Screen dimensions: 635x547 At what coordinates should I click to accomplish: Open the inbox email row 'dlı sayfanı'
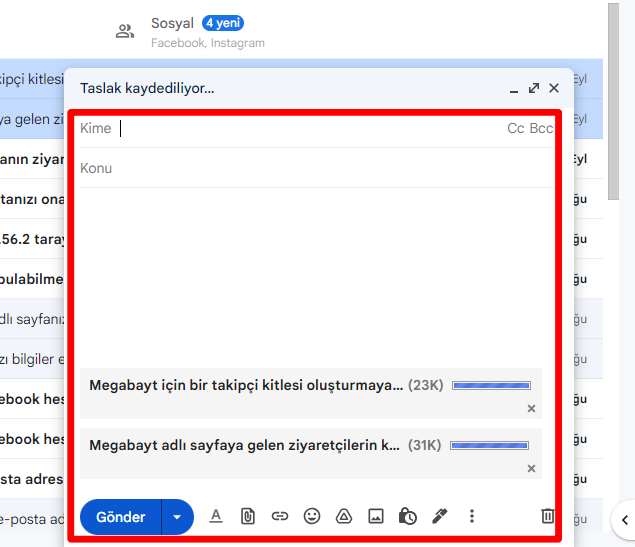pyautogui.click(x=32, y=319)
